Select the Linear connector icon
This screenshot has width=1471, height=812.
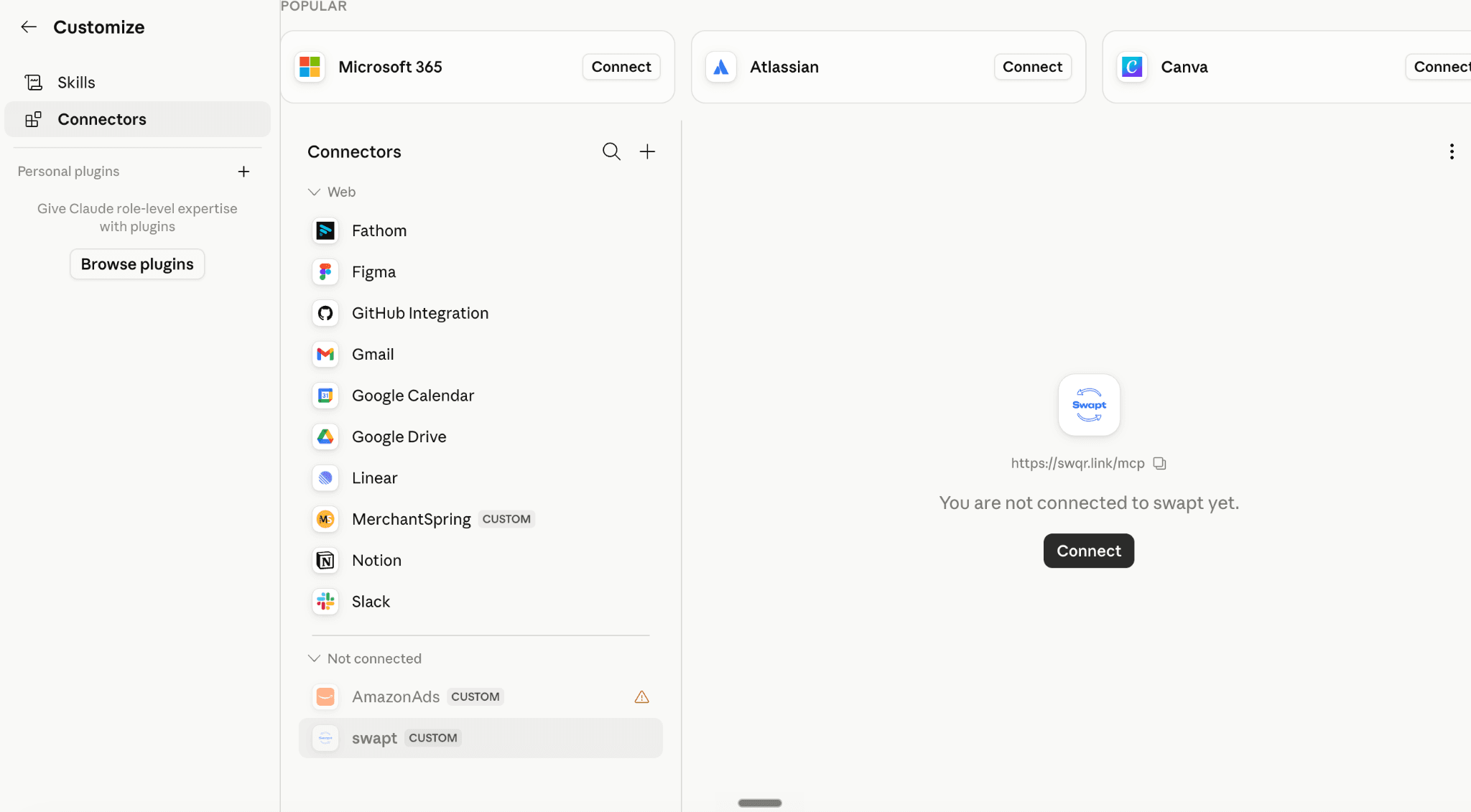tap(325, 478)
